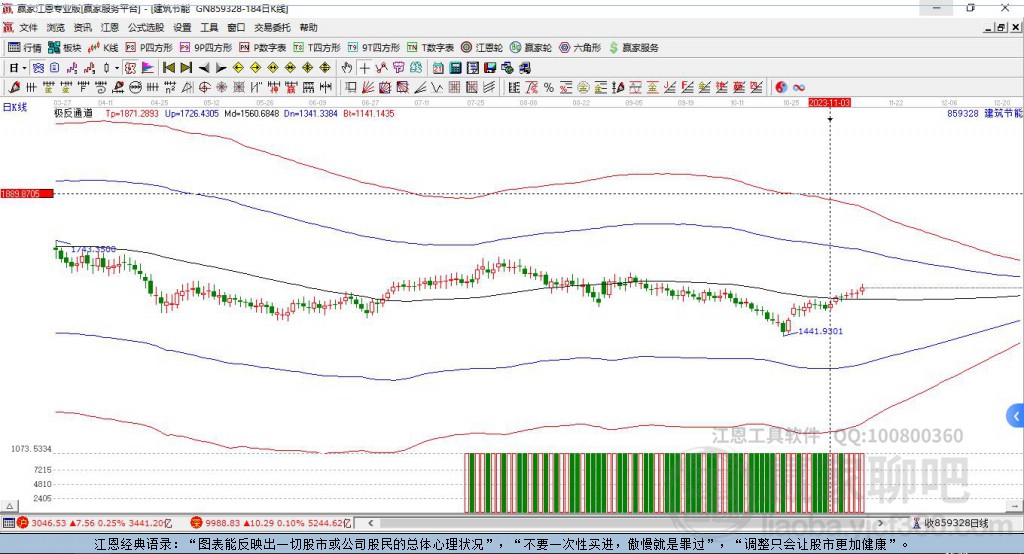Open the 六角形 hexagon tool

click(581, 47)
